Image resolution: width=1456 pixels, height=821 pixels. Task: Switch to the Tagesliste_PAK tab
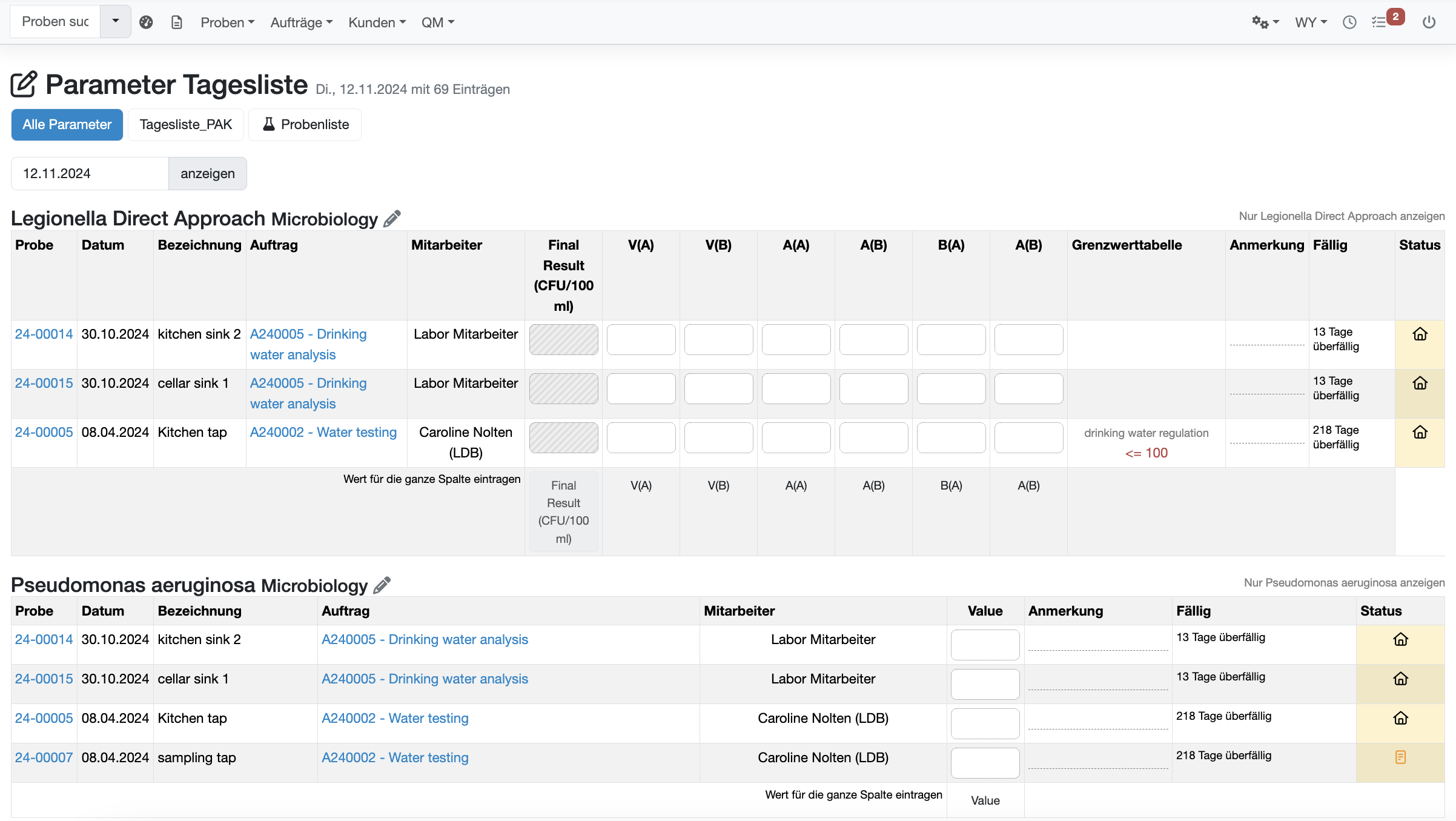click(185, 125)
